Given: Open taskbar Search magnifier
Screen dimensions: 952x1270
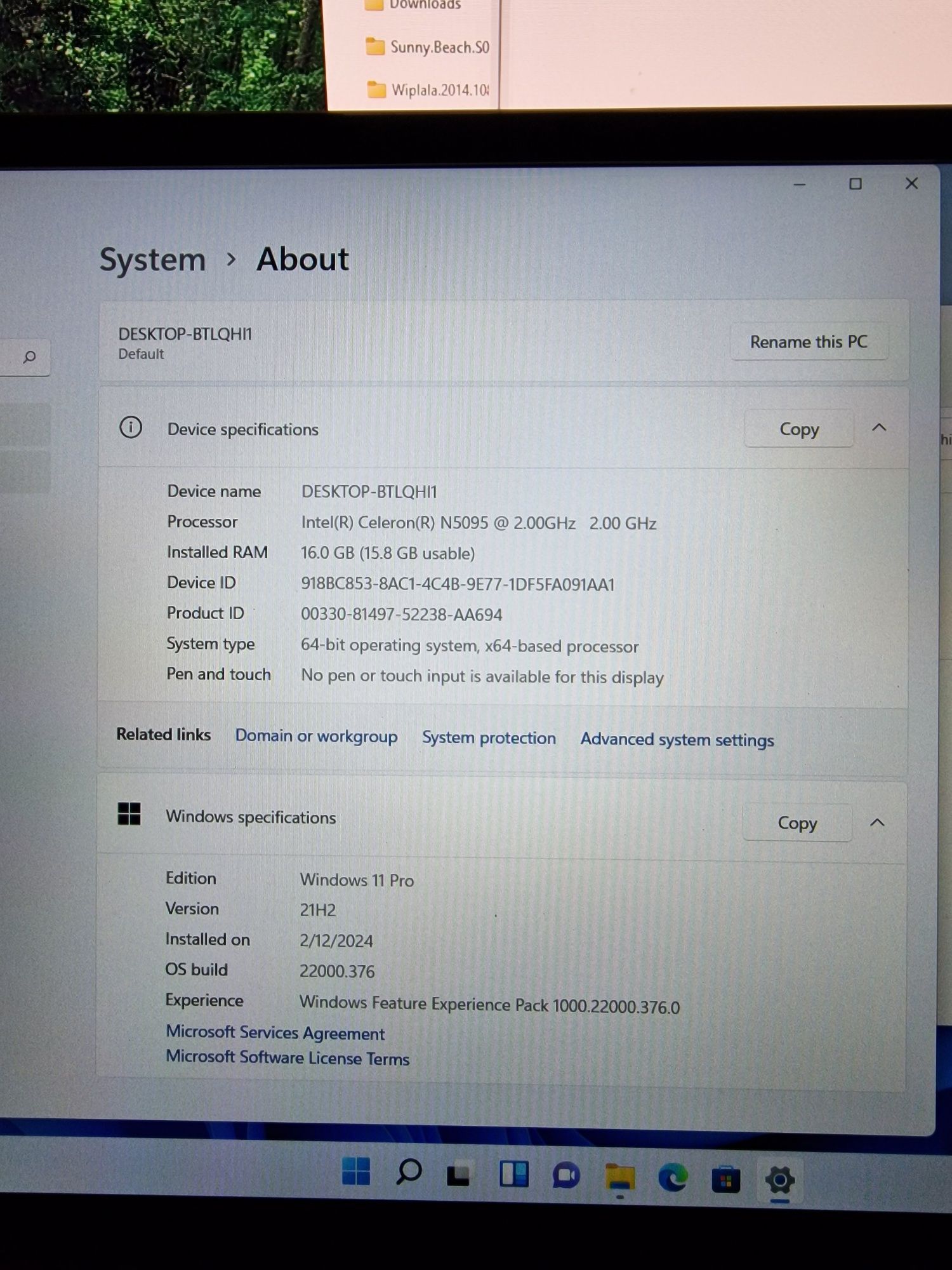Looking at the screenshot, I should coord(409,1172).
